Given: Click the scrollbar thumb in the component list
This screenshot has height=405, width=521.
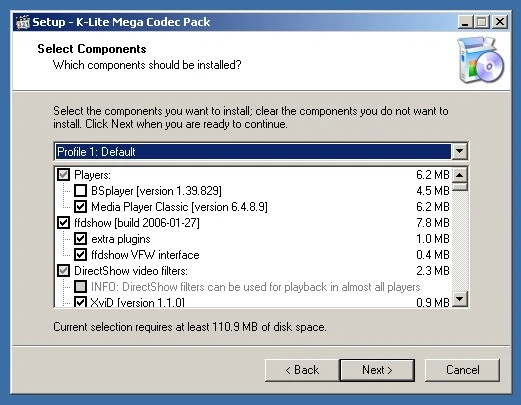Looking at the screenshot, I should (x=460, y=186).
